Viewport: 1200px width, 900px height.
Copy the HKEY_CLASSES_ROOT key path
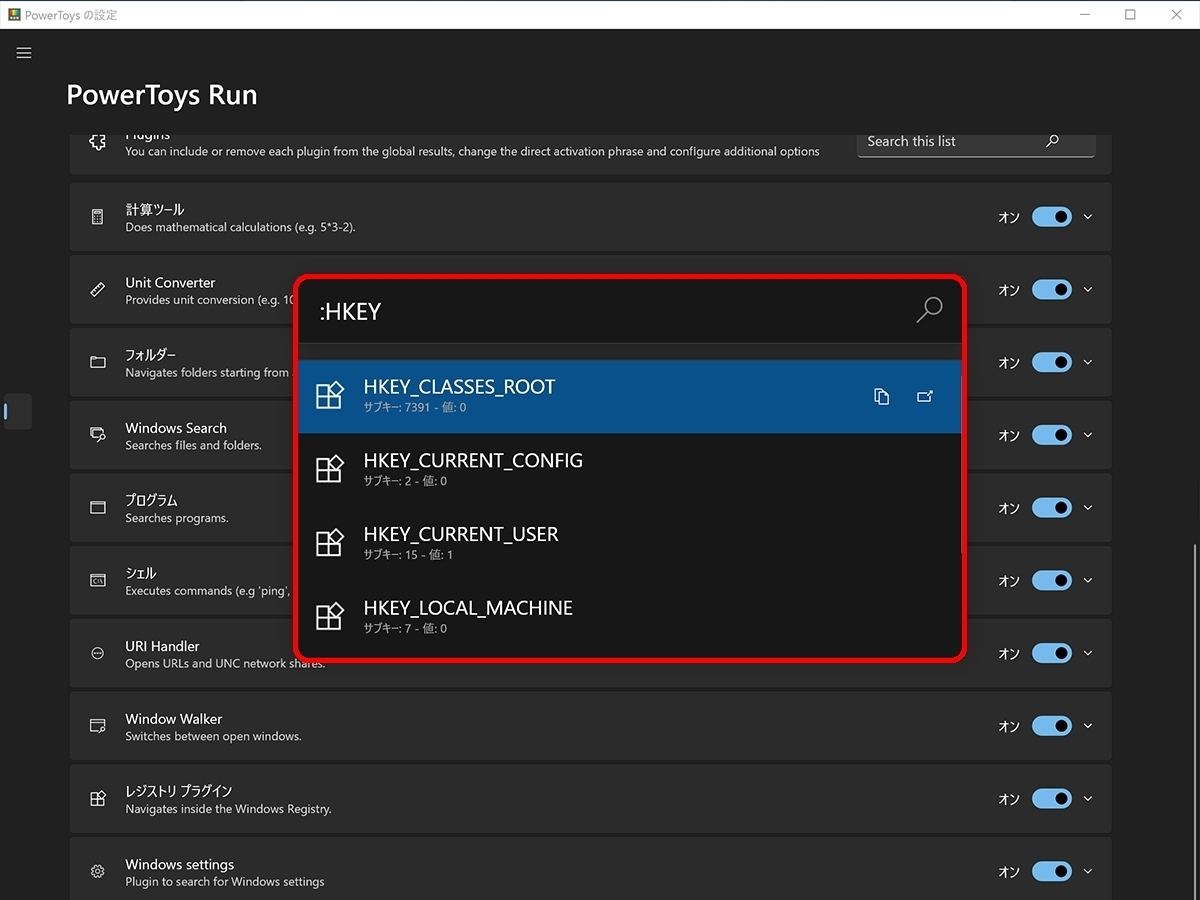pos(881,397)
